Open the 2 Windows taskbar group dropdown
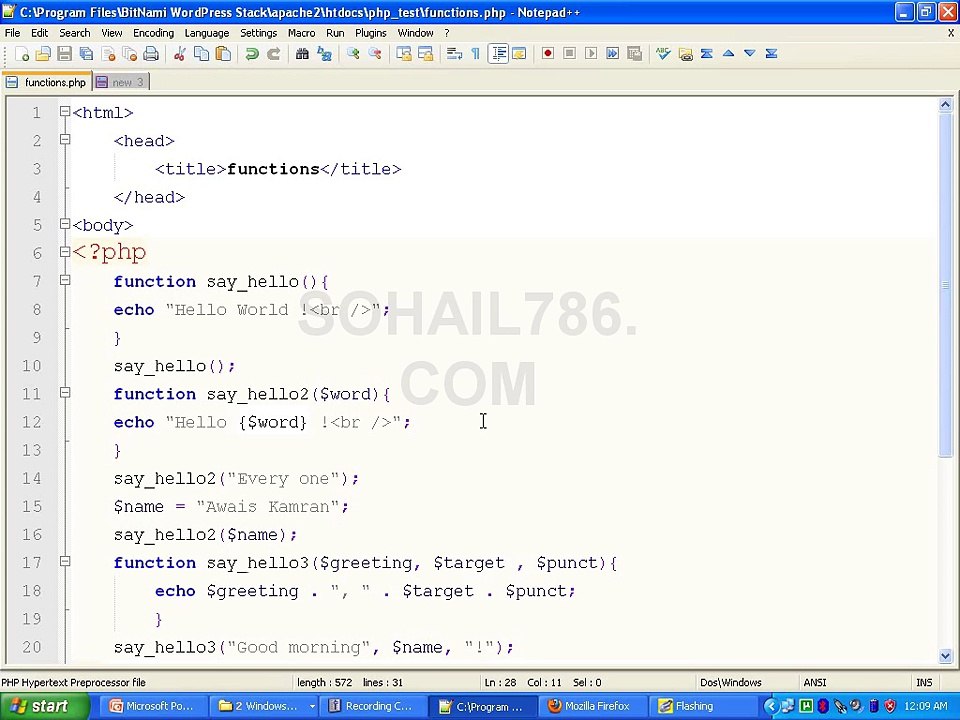Viewport: 960px width, 720px height. (312, 706)
